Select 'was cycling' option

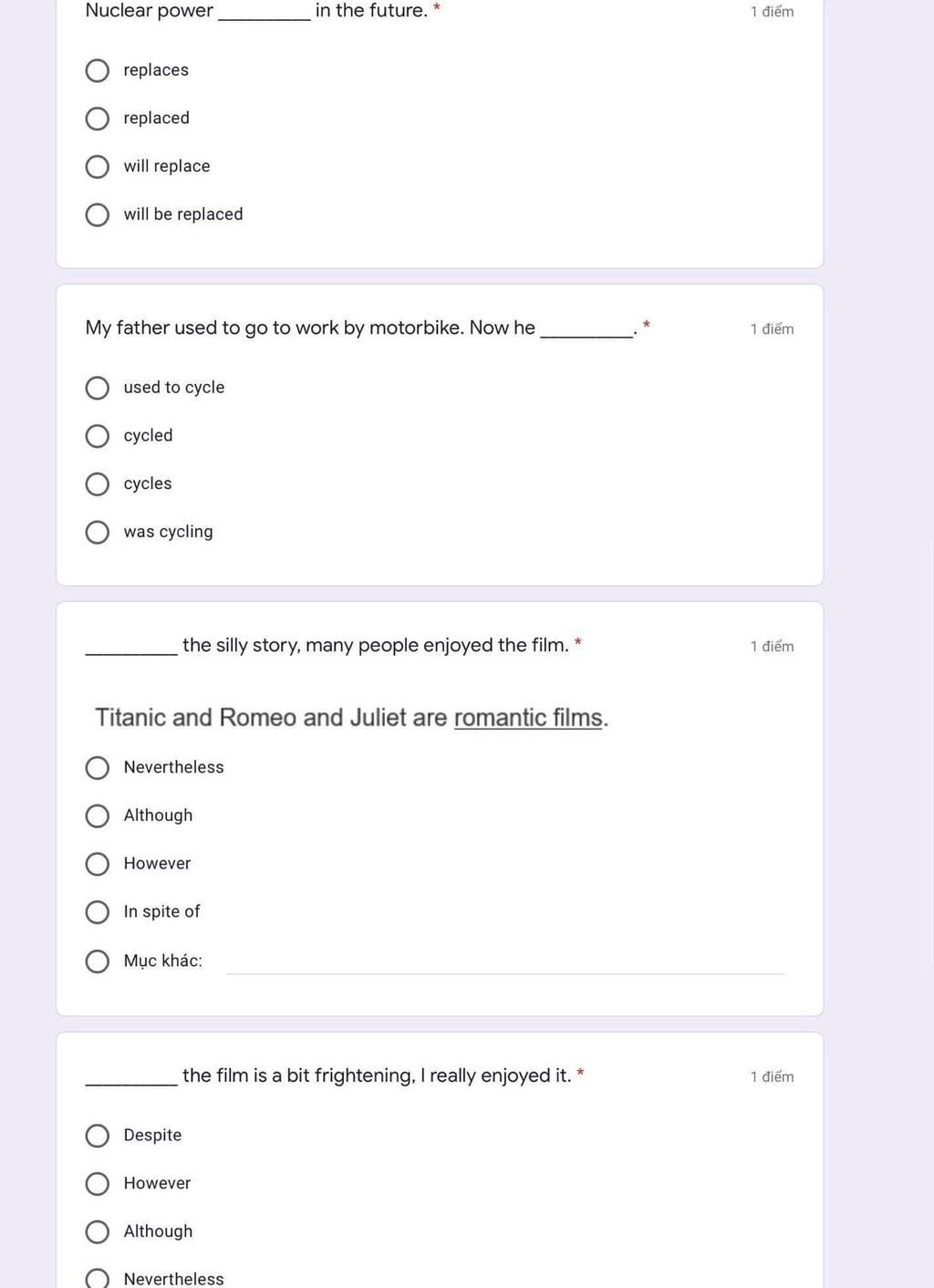pyautogui.click(x=98, y=532)
